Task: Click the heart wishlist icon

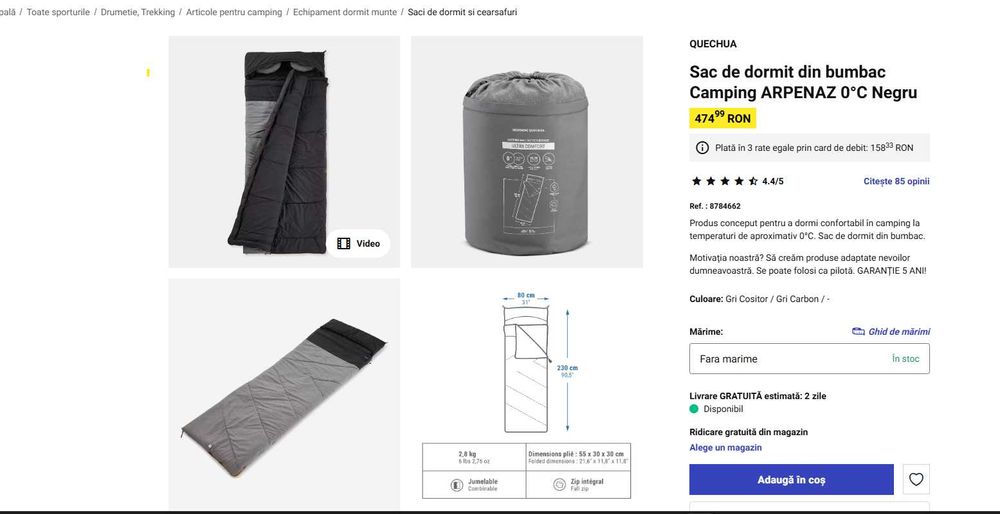Action: pos(916,480)
